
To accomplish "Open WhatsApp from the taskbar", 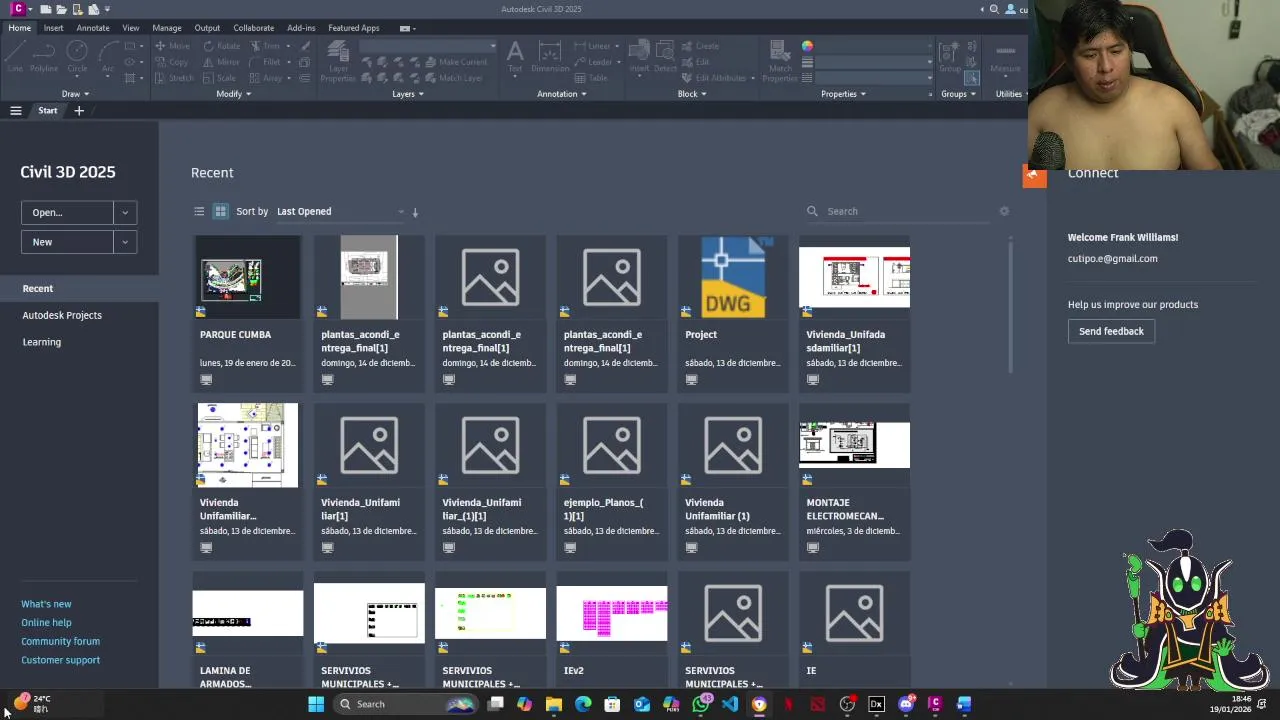I will click(701, 704).
